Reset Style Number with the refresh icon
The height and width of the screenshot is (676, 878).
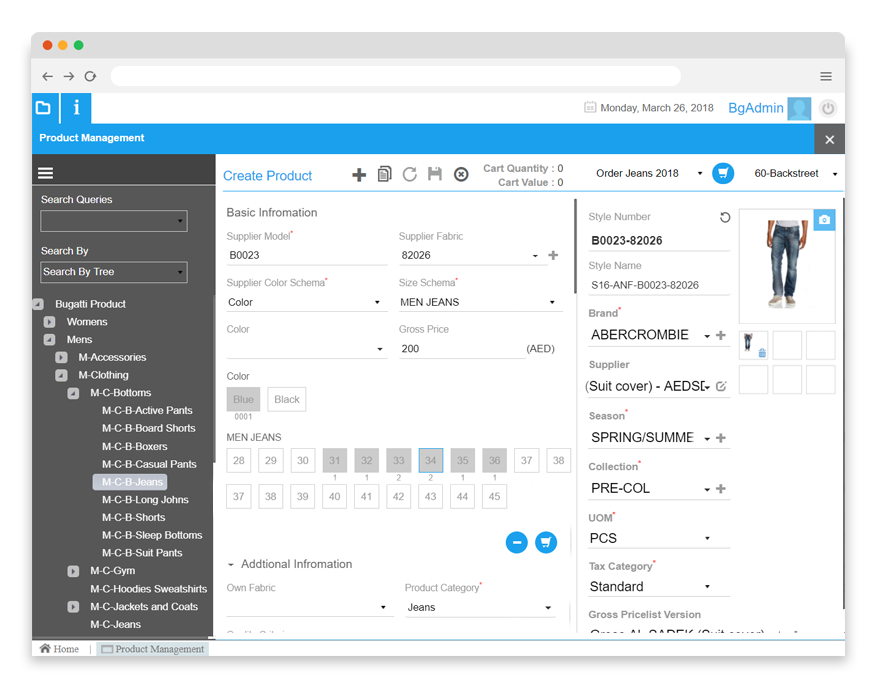click(x=725, y=217)
